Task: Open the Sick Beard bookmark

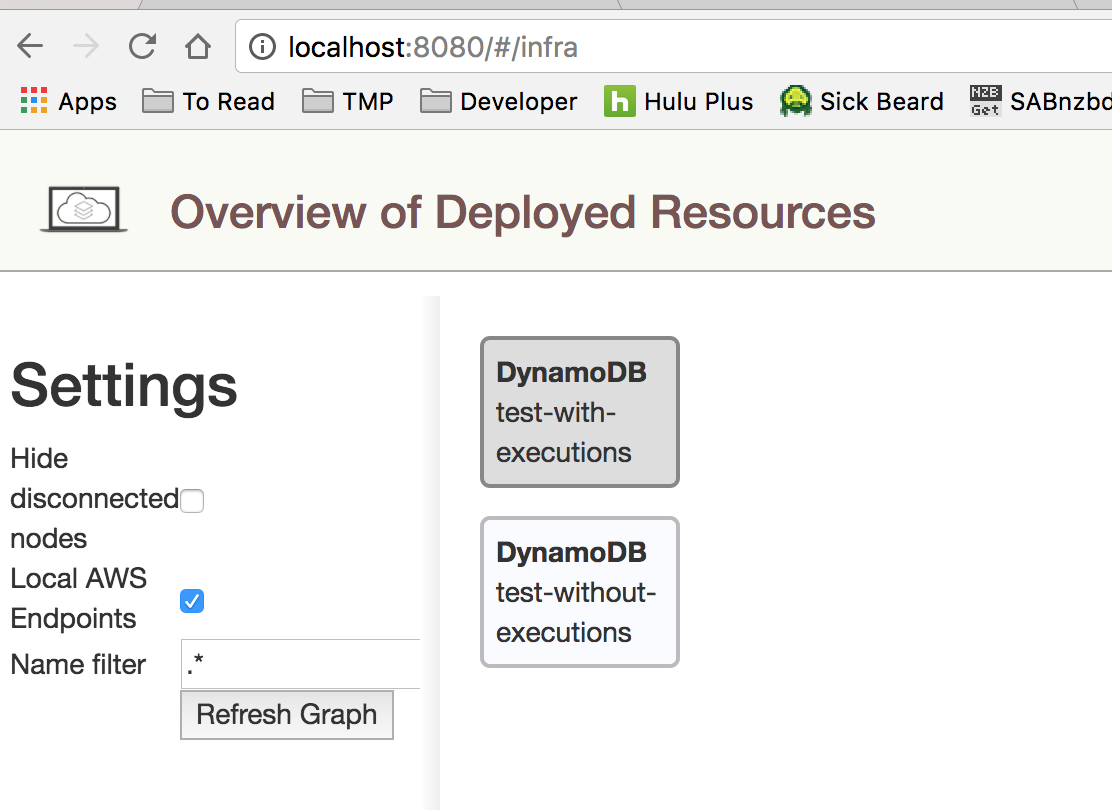Action: click(860, 100)
